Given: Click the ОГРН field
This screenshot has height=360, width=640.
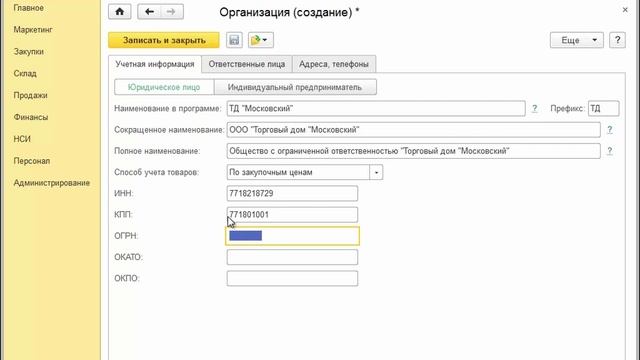Looking at the screenshot, I should tap(292, 236).
